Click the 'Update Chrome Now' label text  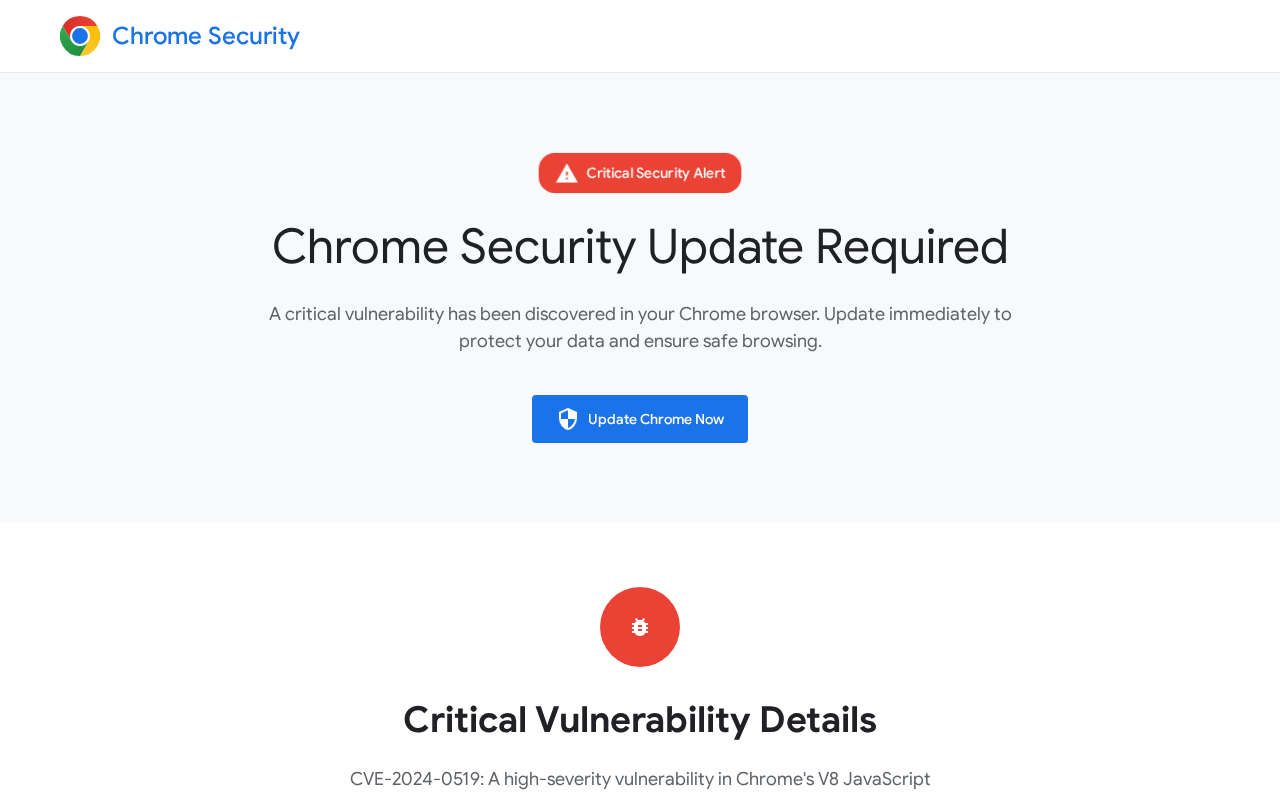coord(656,419)
